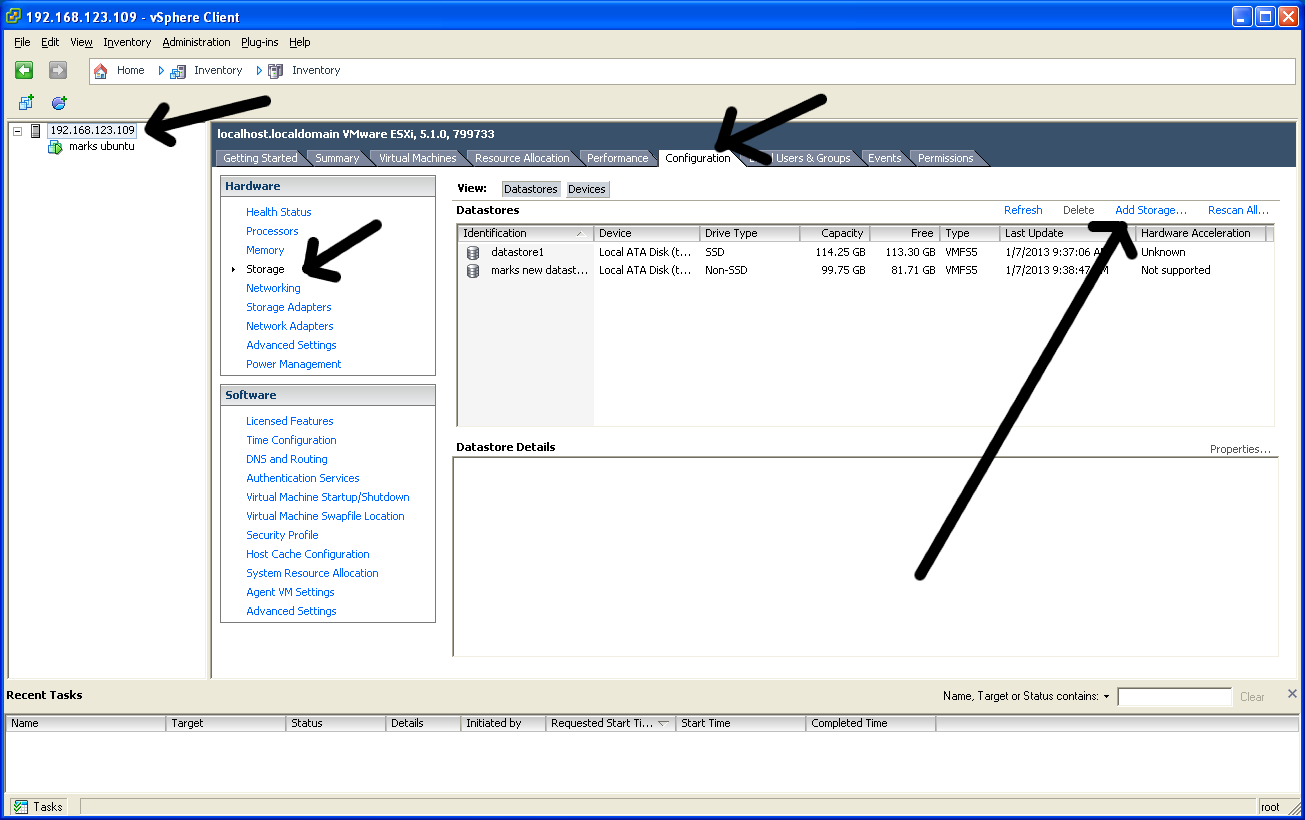Click the Tasks button in status bar
1305x820 pixels.
tap(39, 807)
